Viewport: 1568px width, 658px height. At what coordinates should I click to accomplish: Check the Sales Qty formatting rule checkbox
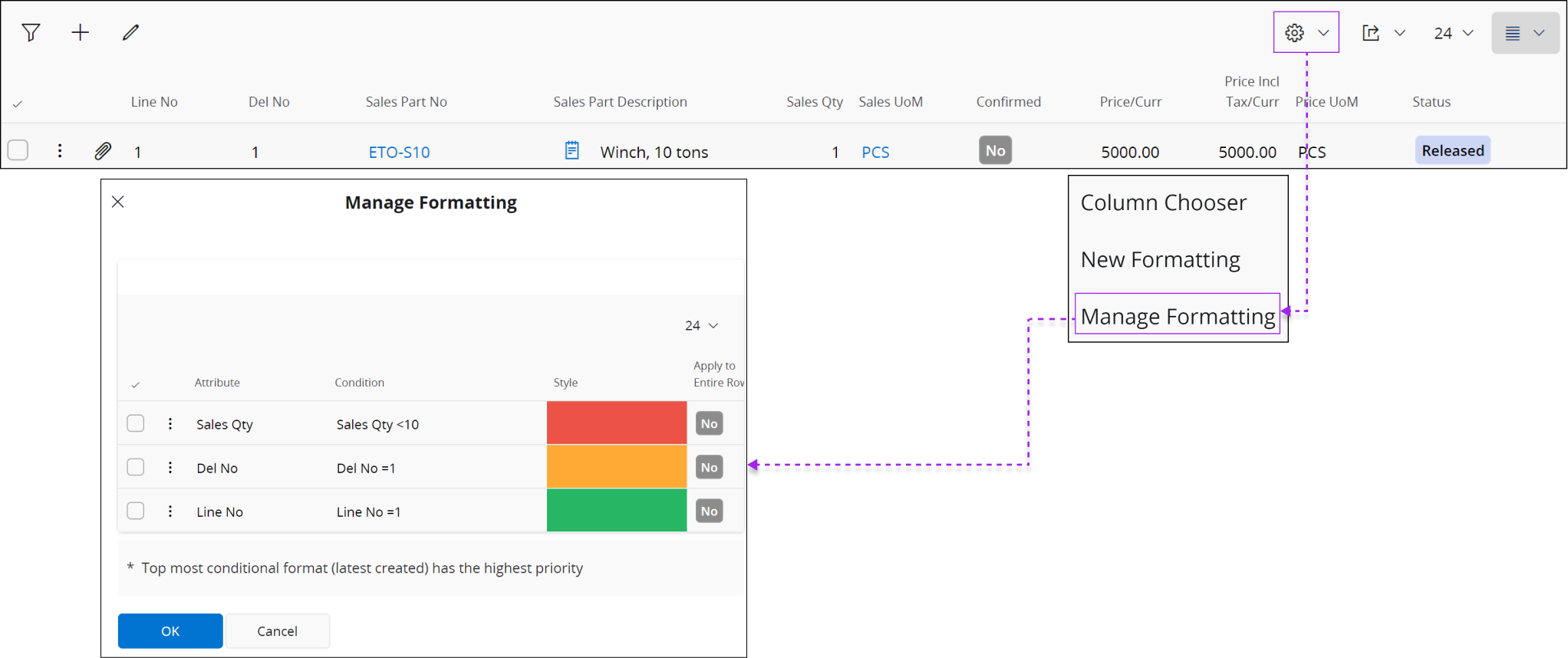click(136, 423)
